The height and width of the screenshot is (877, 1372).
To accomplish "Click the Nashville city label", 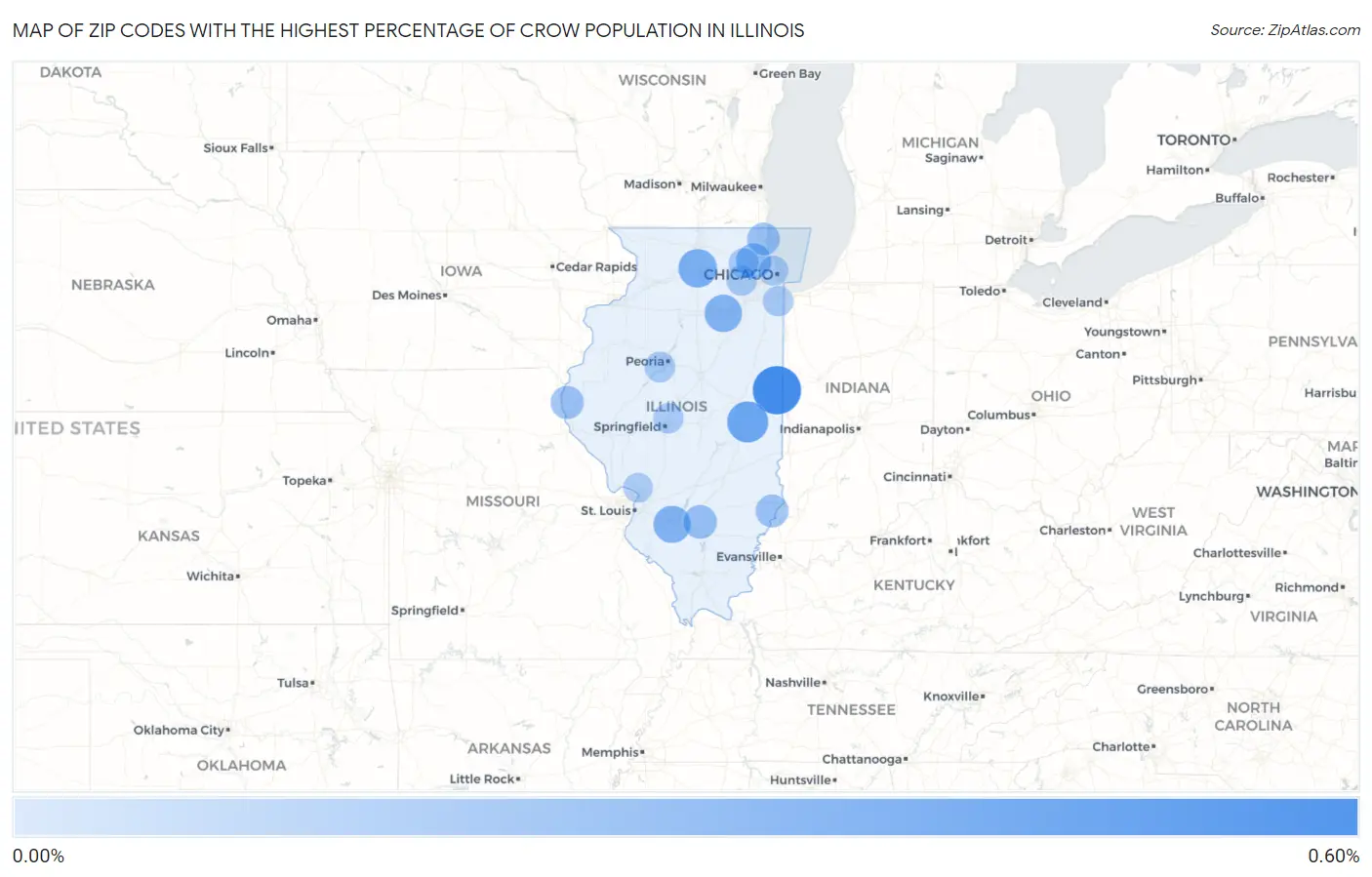I will coord(794,682).
